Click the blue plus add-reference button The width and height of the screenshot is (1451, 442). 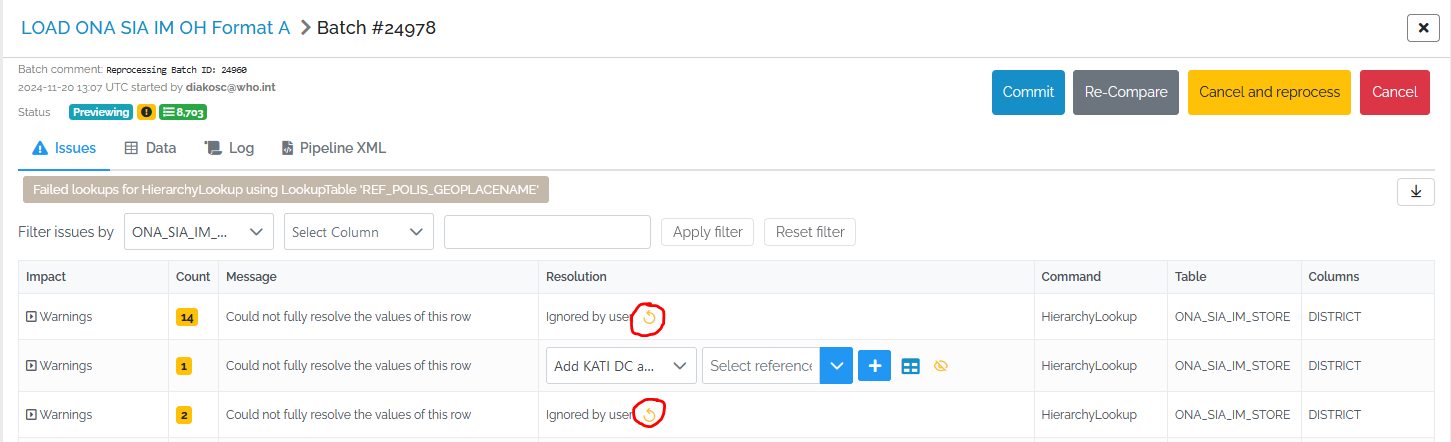coord(874,366)
